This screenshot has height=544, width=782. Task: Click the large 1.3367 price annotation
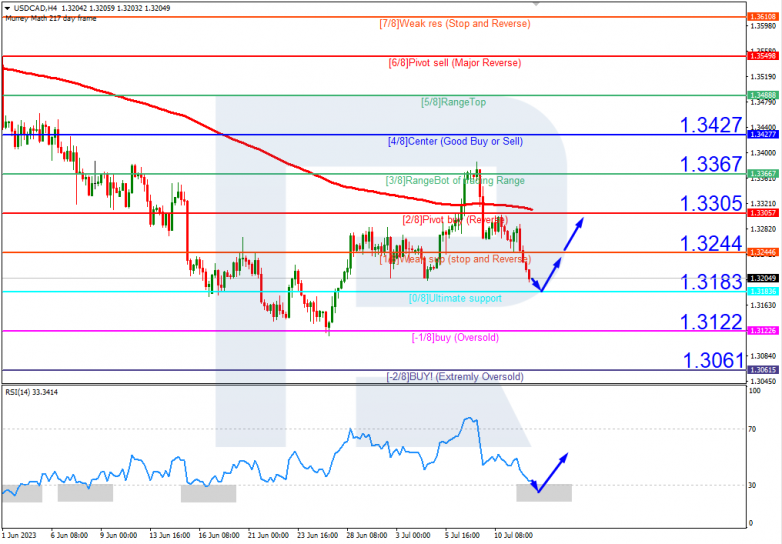pyautogui.click(x=711, y=164)
